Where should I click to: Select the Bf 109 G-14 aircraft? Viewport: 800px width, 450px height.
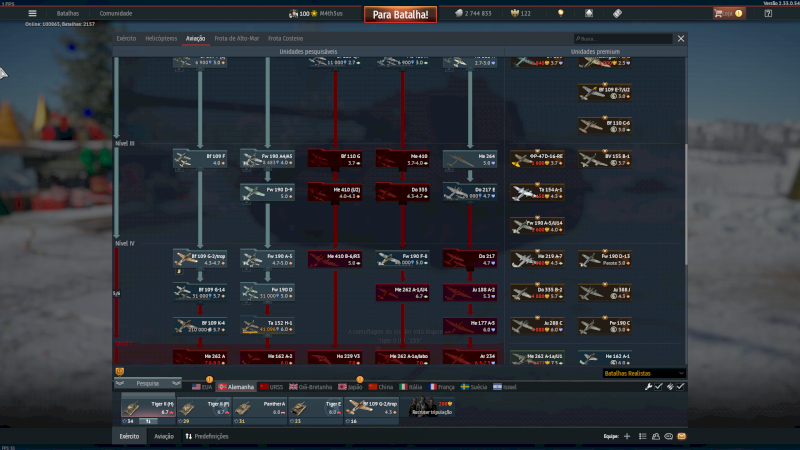(x=200, y=292)
